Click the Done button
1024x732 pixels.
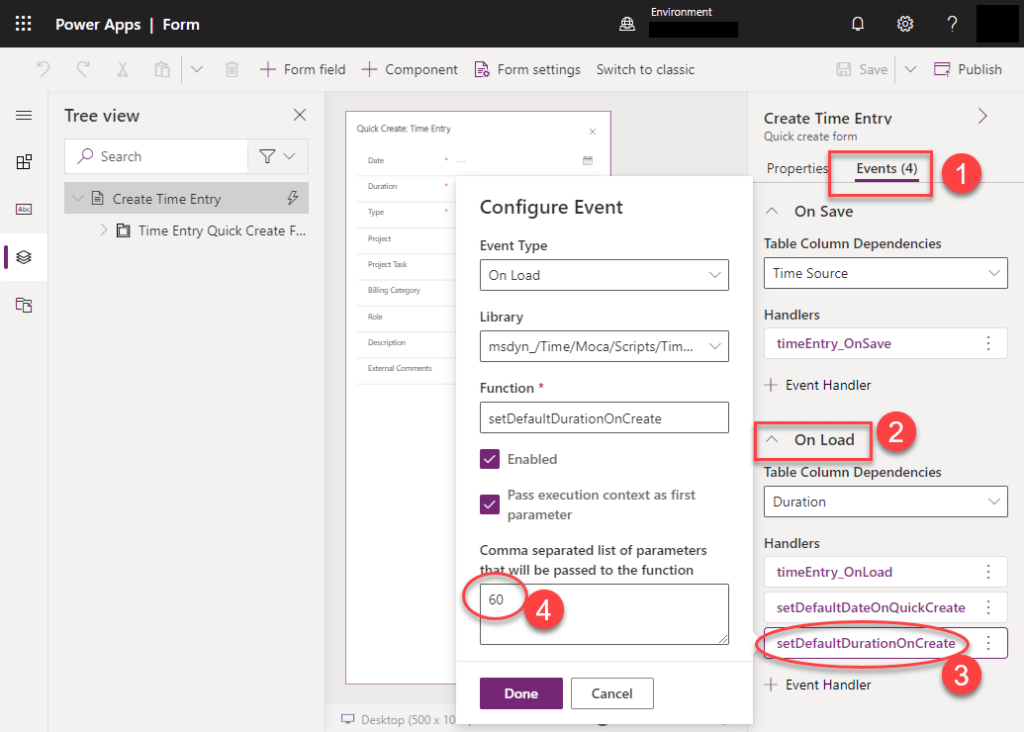pos(521,693)
